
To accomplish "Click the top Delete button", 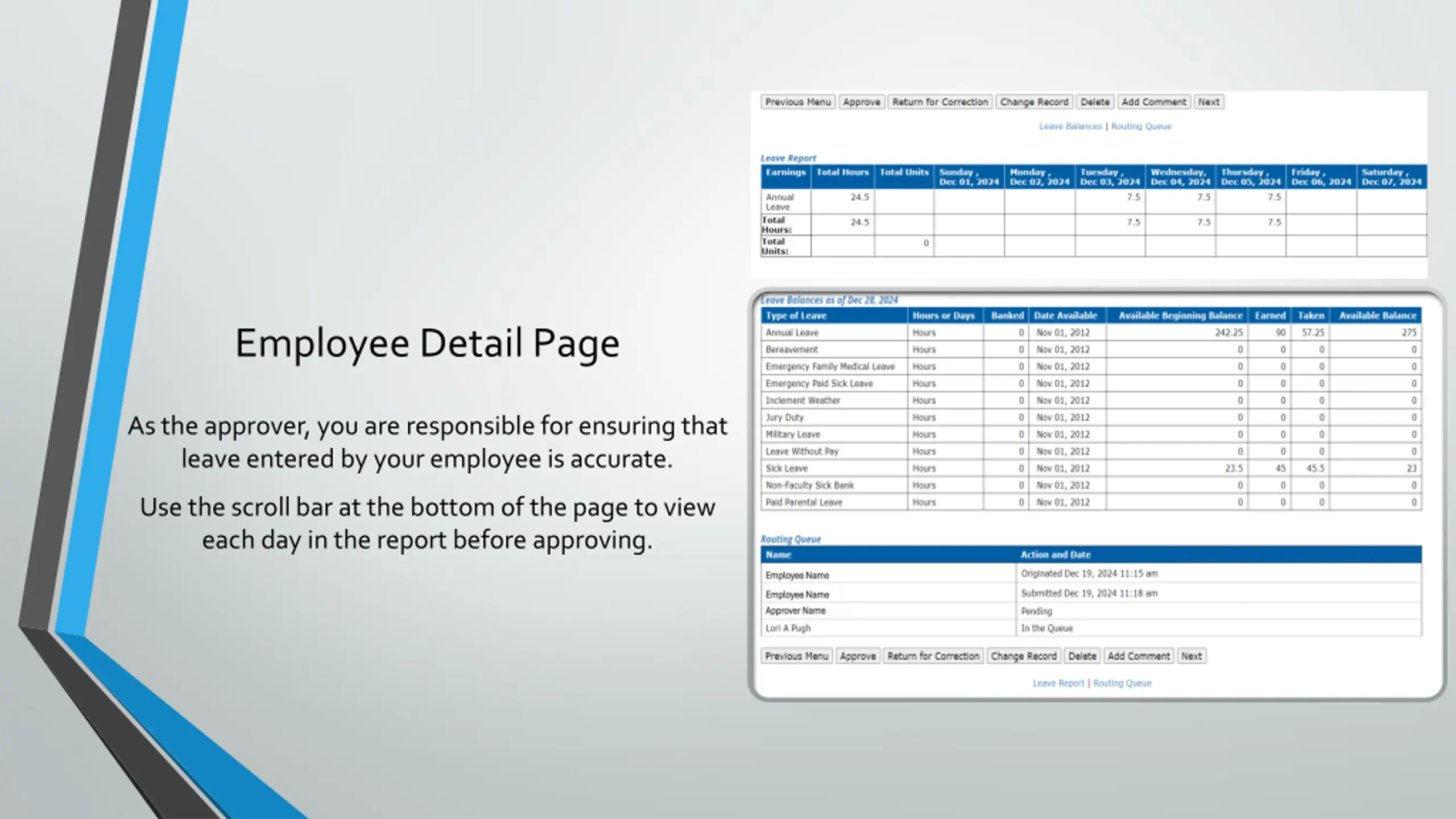I will [x=1095, y=102].
